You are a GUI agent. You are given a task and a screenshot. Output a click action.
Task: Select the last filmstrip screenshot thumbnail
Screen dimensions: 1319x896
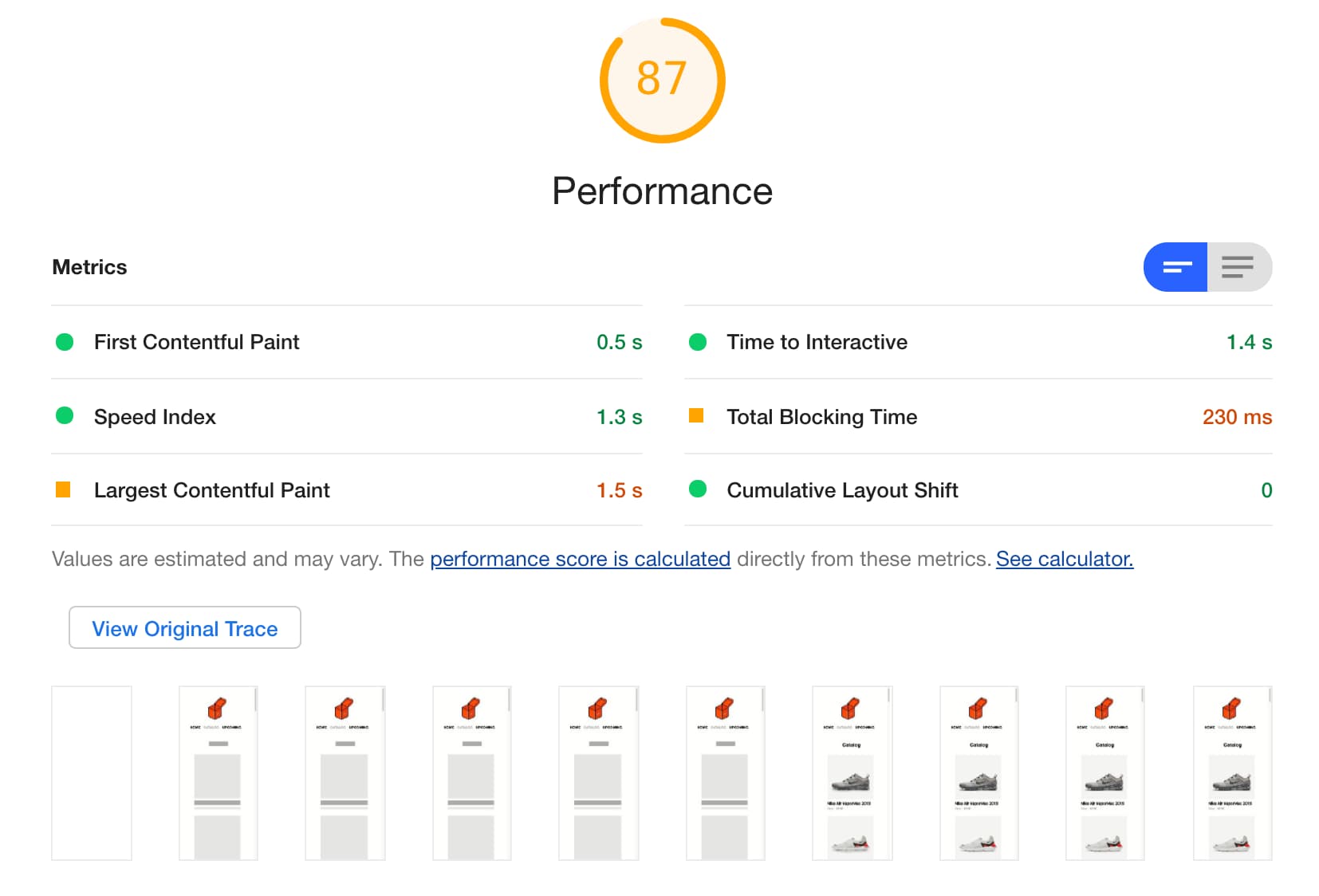(1232, 772)
